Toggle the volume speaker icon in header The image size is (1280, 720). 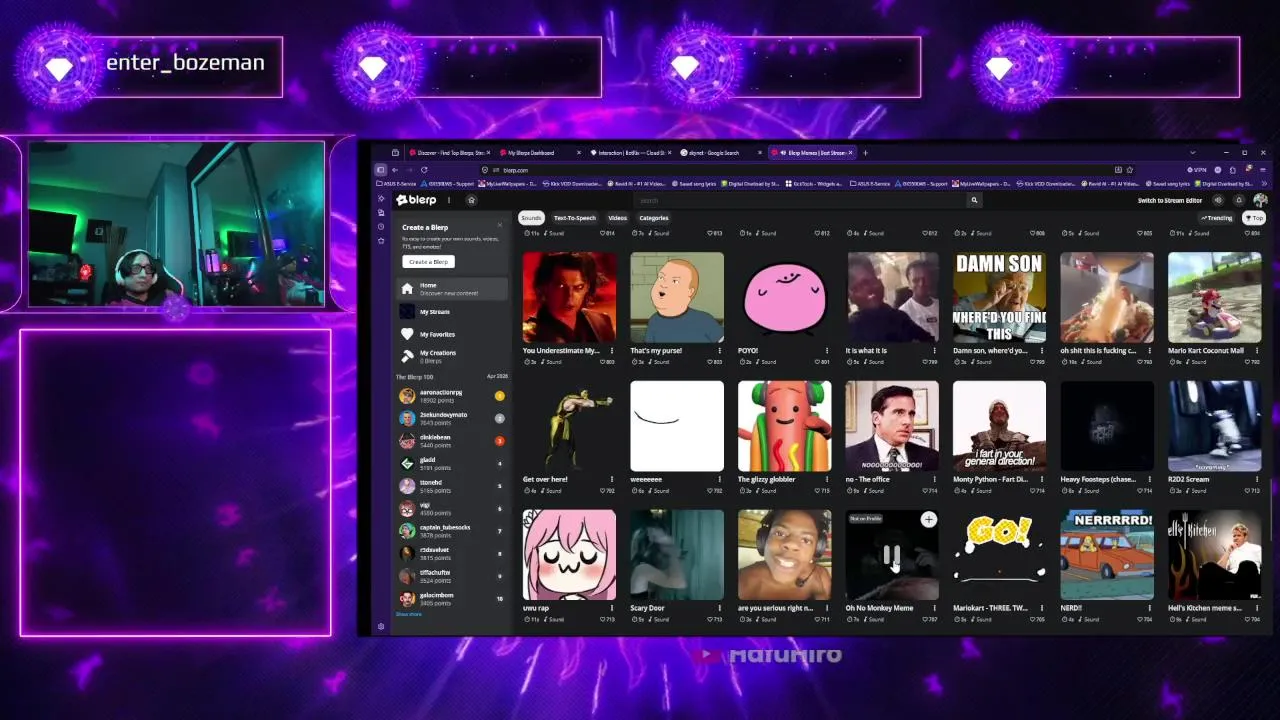click(1218, 200)
